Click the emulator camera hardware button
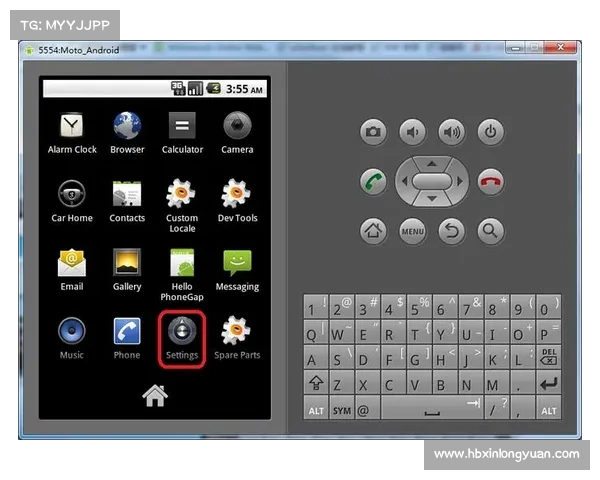 click(373, 132)
